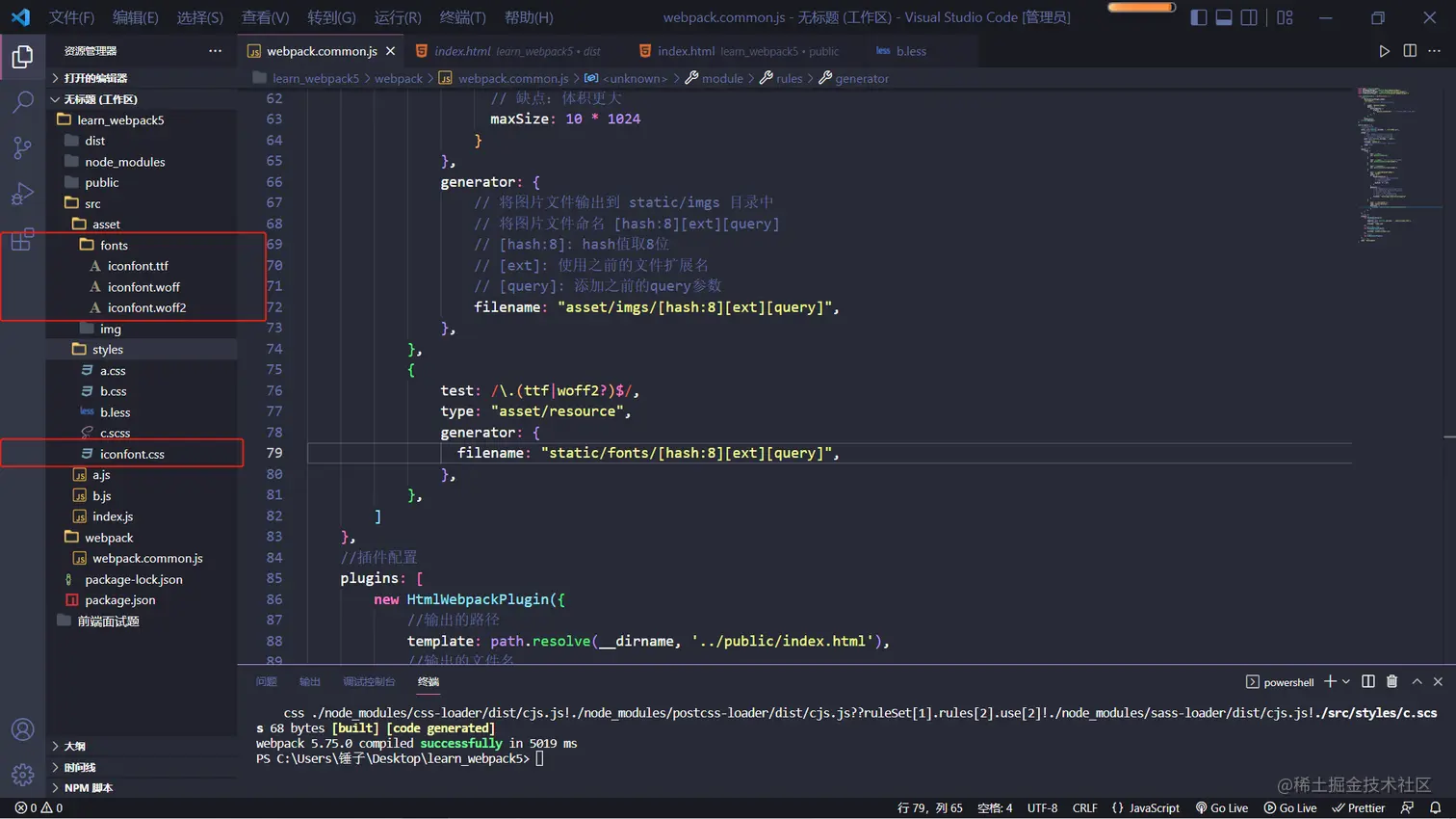Open the Extensions view
The height and width of the screenshot is (819, 1456).
click(x=22, y=239)
